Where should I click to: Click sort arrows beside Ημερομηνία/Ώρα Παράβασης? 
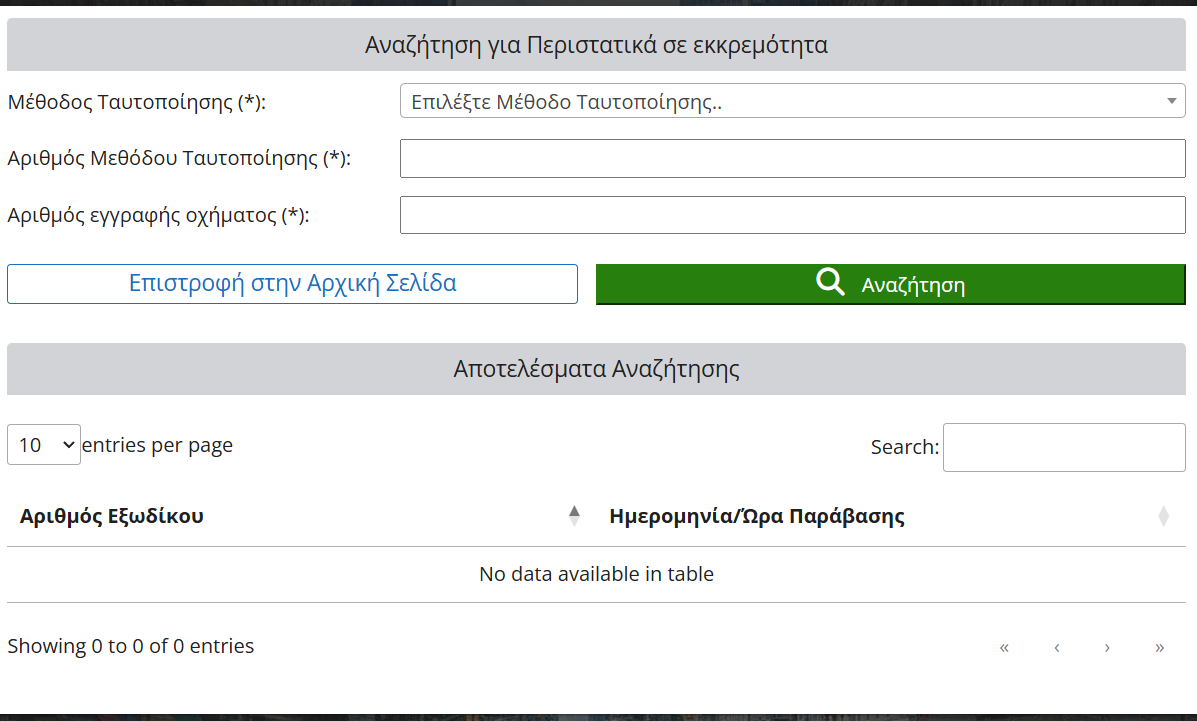(1163, 516)
